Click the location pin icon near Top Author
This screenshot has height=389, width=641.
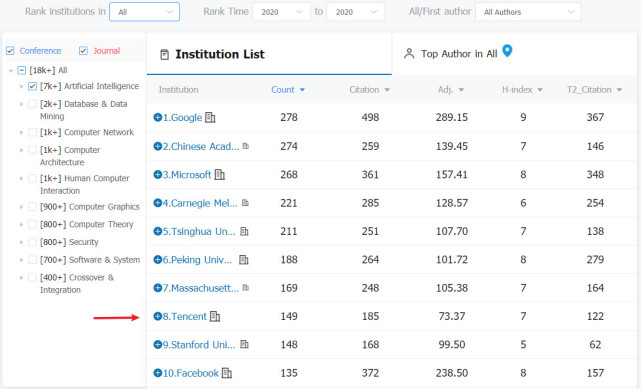tap(507, 51)
